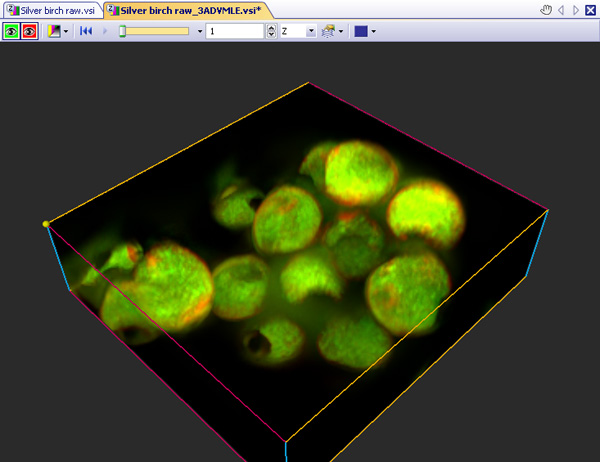Open the Z dimension combo box
The height and width of the screenshot is (462, 600).
[x=298, y=31]
